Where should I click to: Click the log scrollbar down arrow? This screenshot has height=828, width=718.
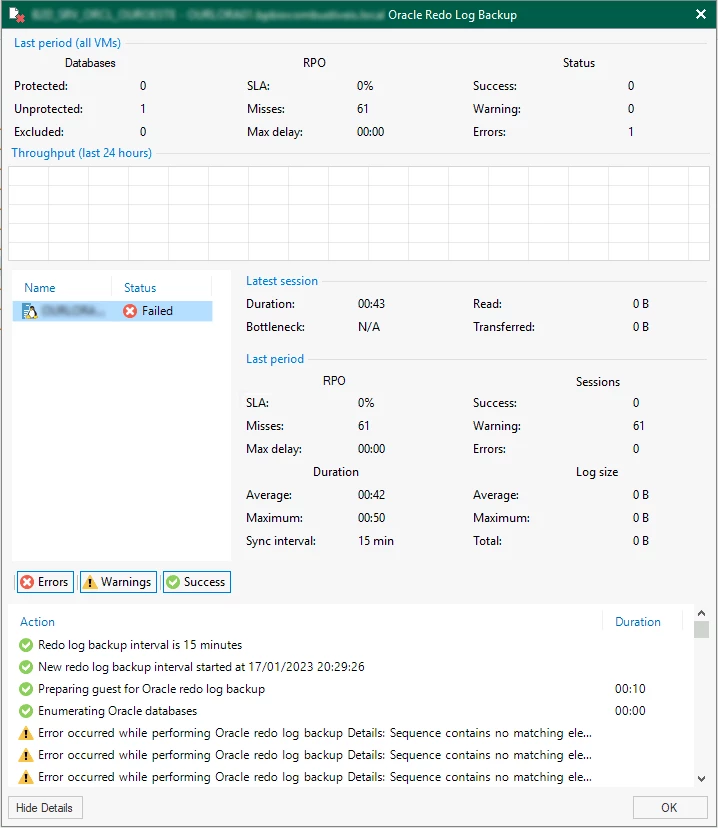coord(701,778)
